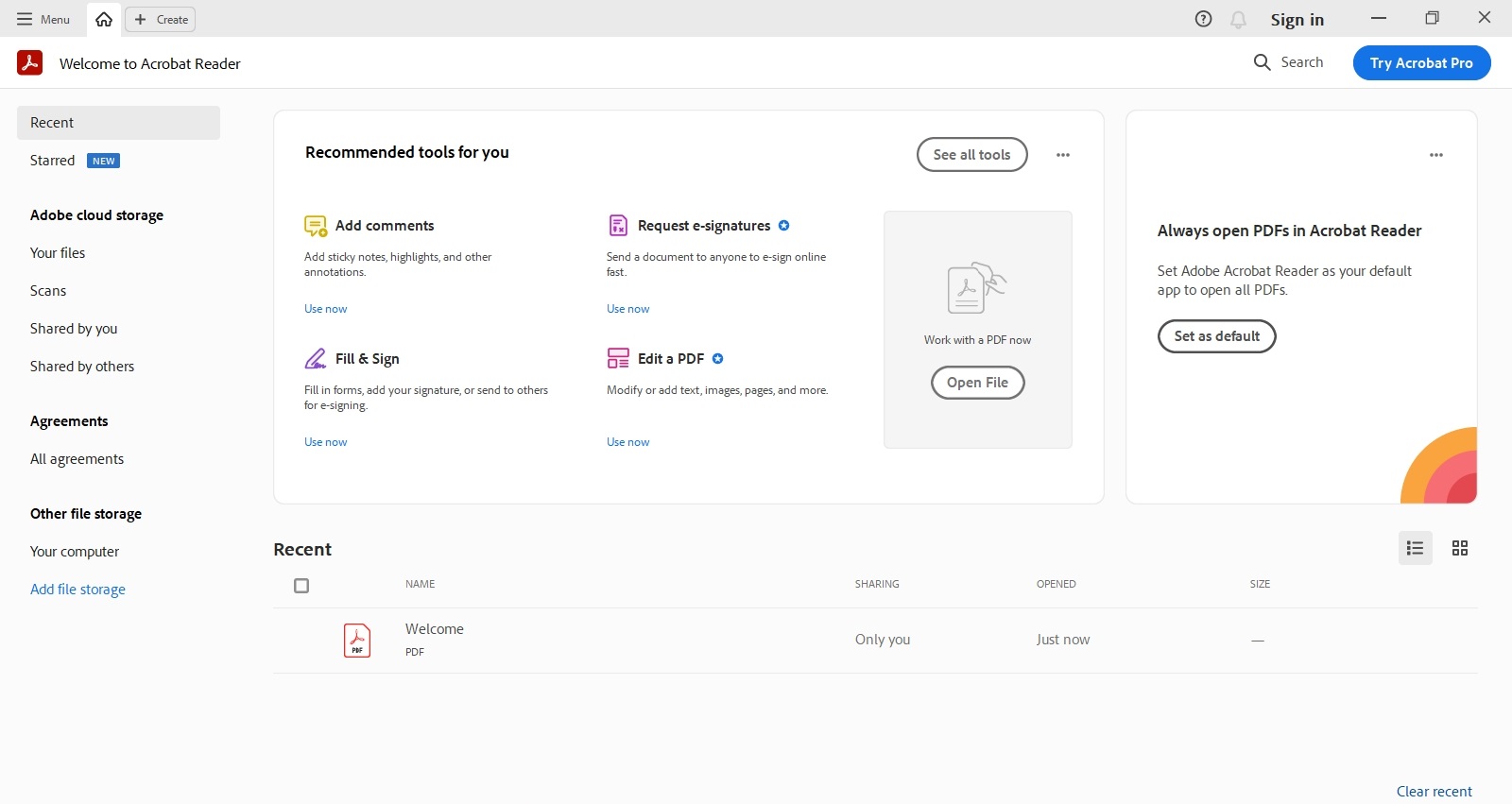
Task: Minimize the Acrobat window
Action: pos(1379,18)
